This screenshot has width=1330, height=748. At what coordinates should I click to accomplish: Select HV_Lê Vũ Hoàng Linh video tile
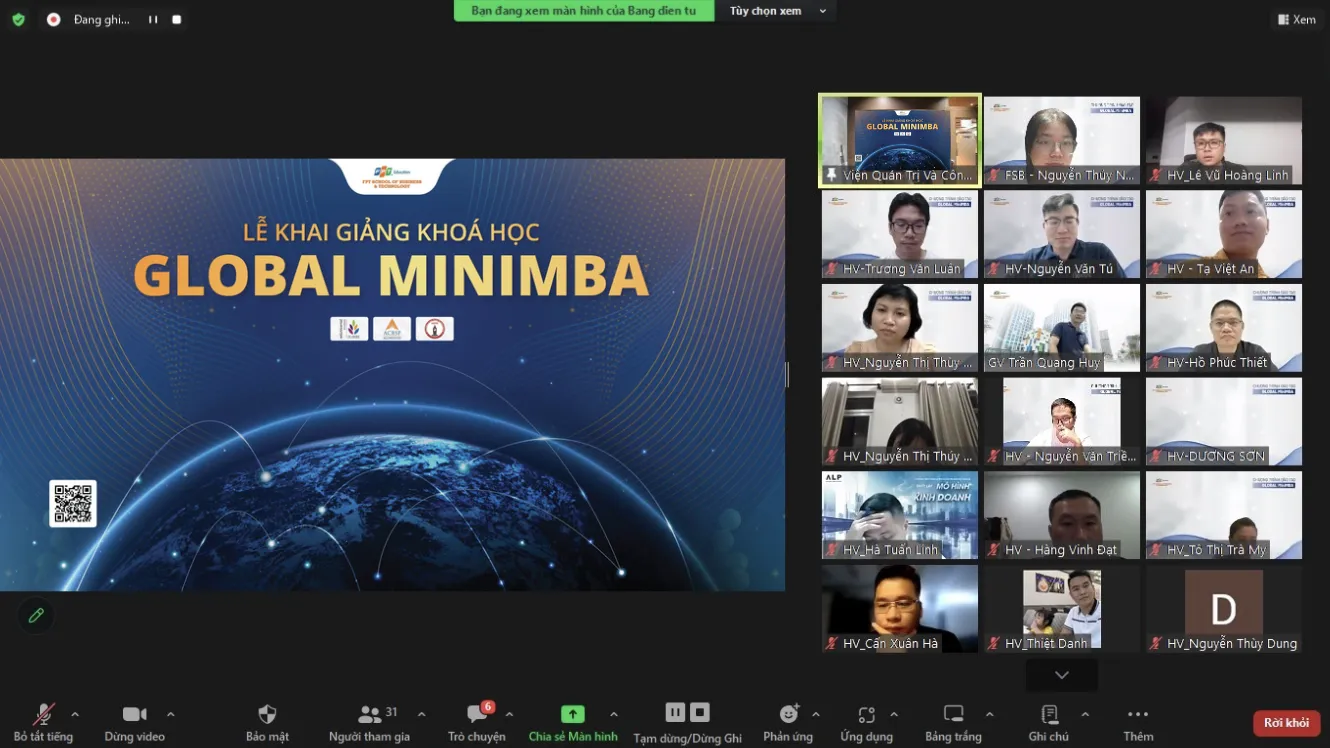[1224, 141]
